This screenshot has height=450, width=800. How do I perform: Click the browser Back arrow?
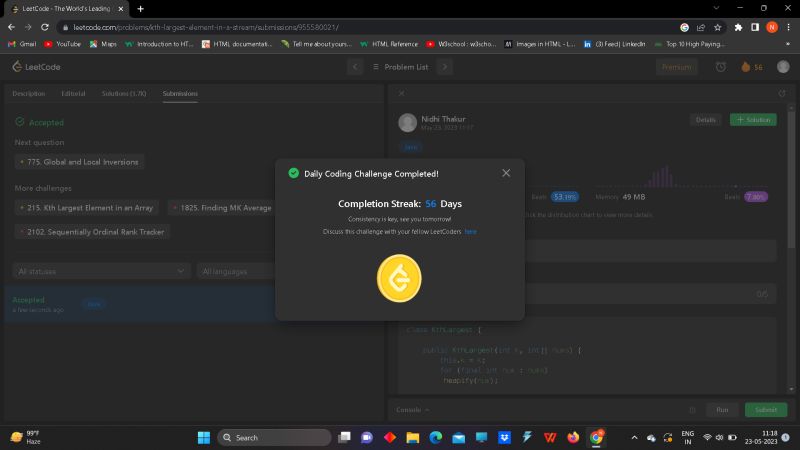pos(11,27)
